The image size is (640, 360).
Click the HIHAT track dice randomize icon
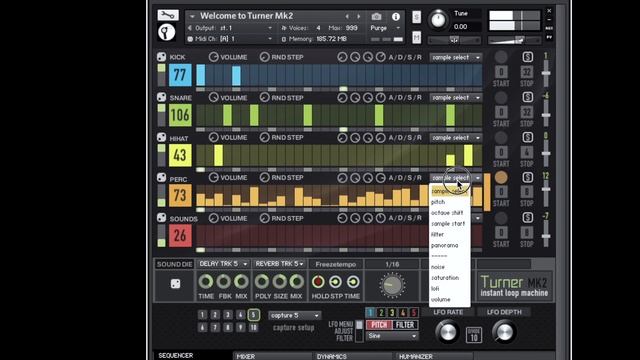pyautogui.click(x=161, y=138)
